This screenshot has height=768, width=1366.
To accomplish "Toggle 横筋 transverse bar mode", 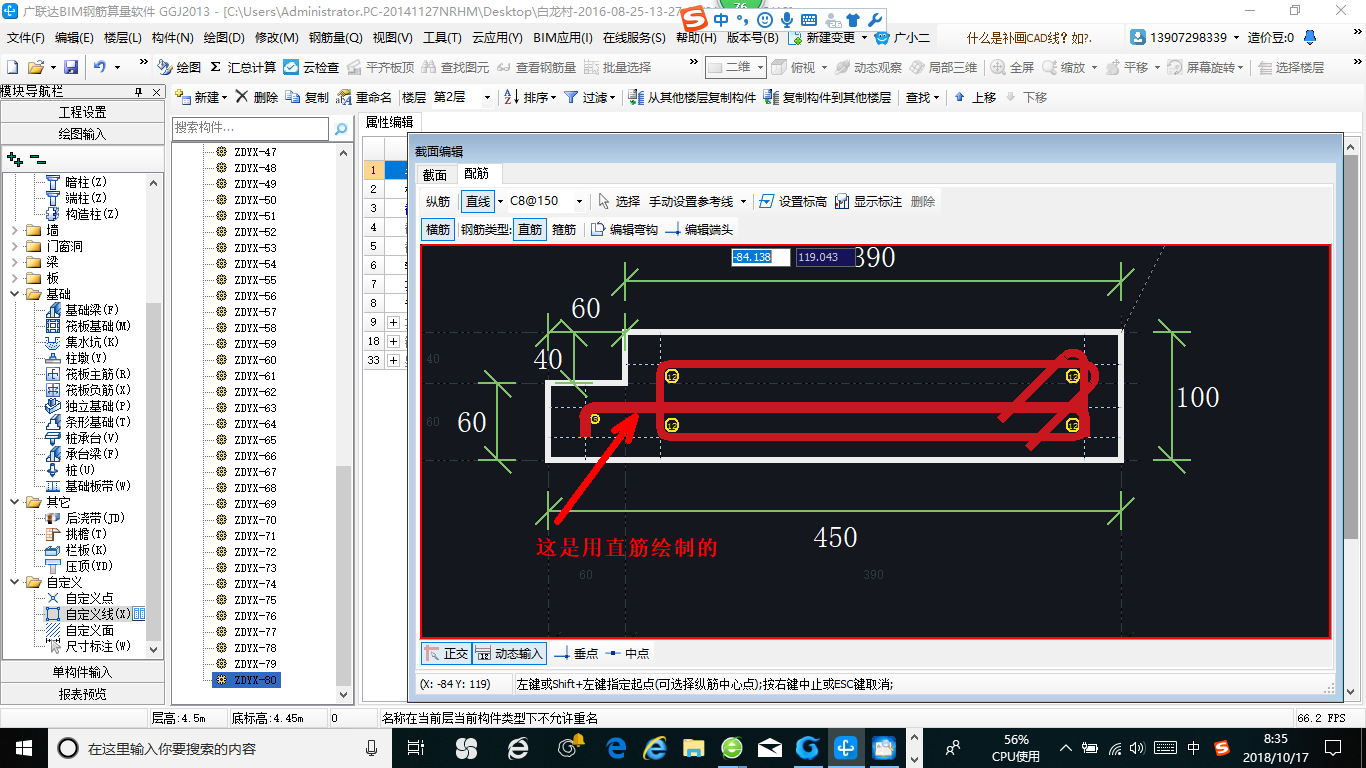I will click(x=438, y=229).
